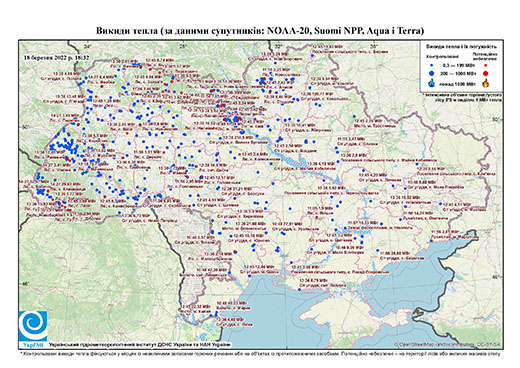
Task: Click the 18 березня 2022 date stamp
Action: [57, 57]
